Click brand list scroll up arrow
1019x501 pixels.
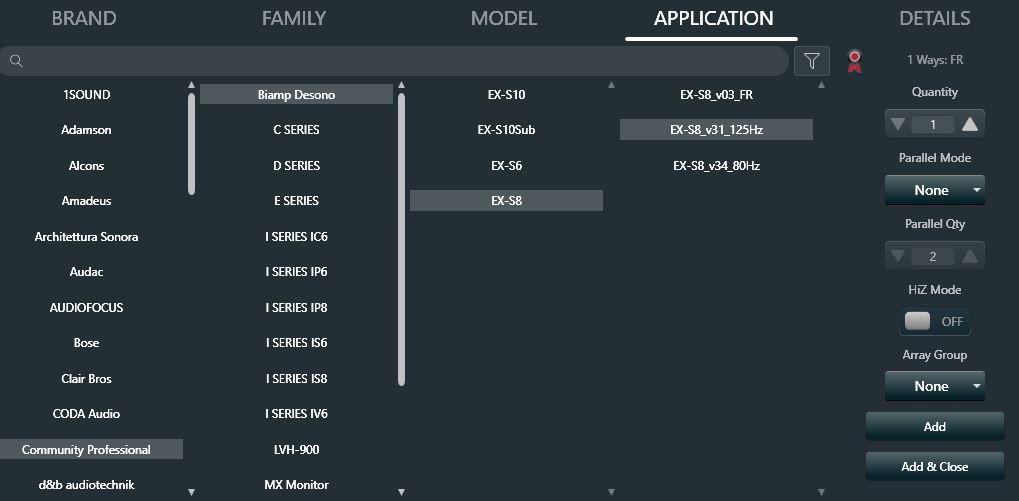[191, 84]
